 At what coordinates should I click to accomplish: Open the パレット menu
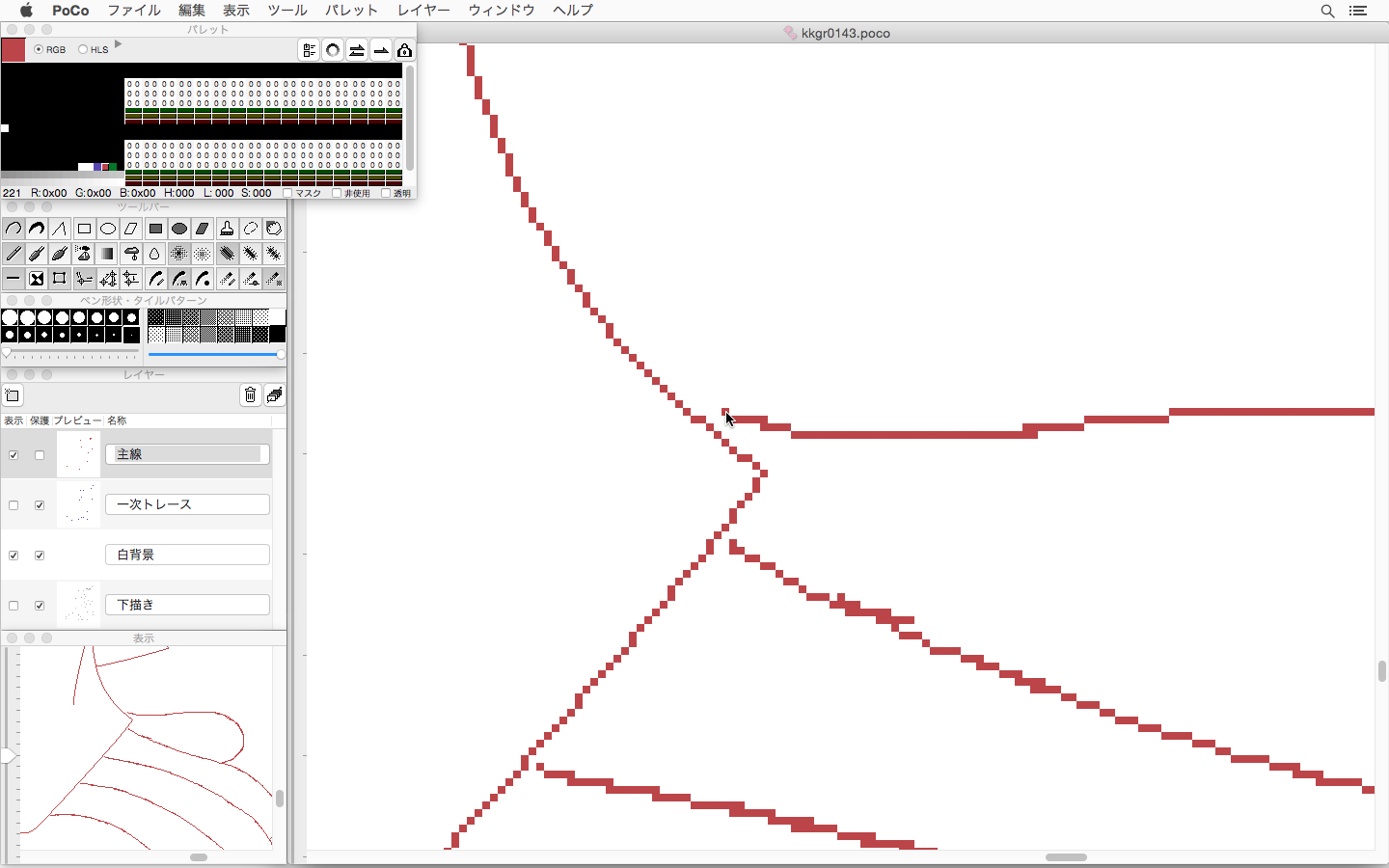(351, 11)
